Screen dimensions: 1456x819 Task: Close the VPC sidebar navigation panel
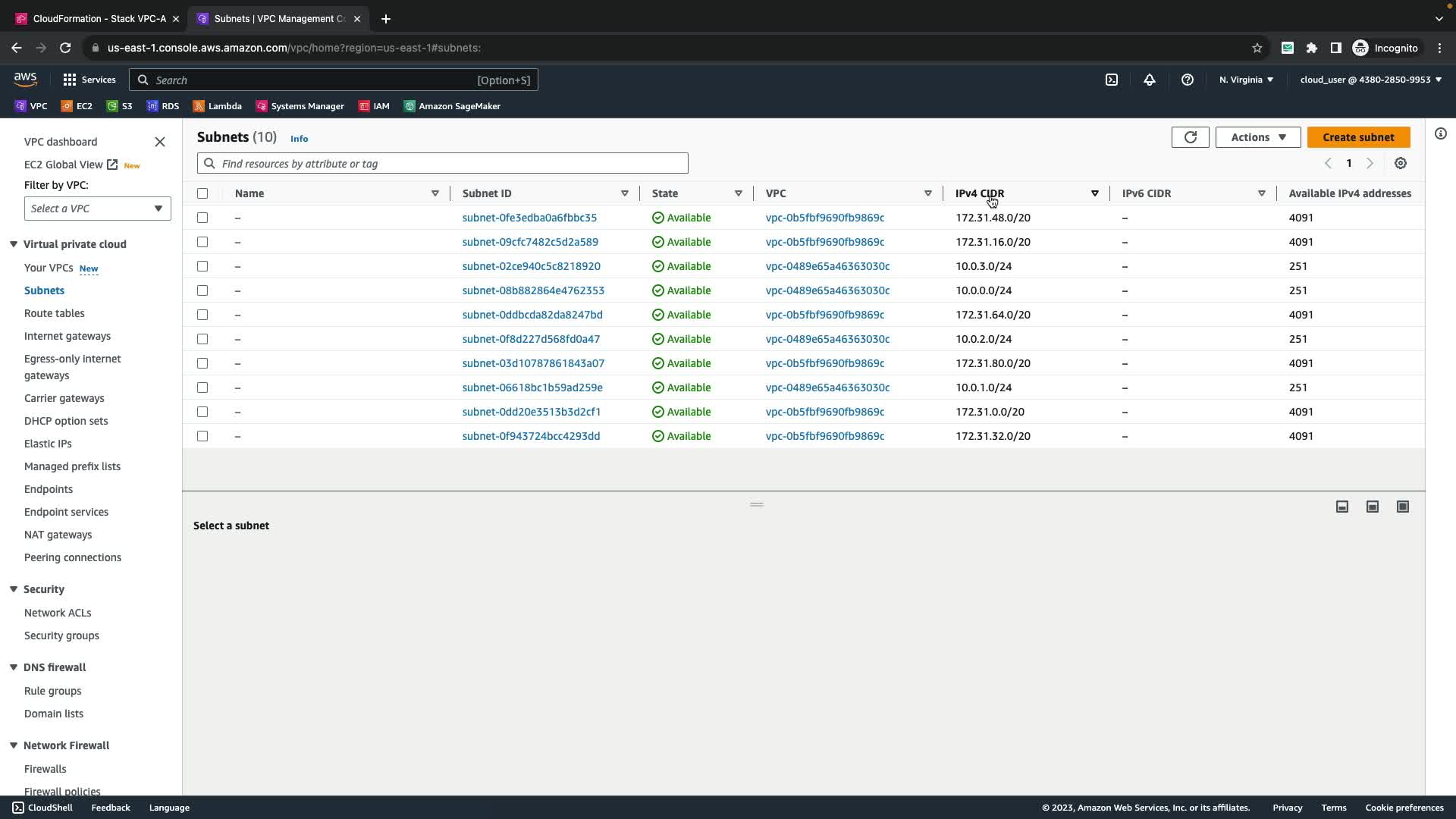pyautogui.click(x=160, y=142)
